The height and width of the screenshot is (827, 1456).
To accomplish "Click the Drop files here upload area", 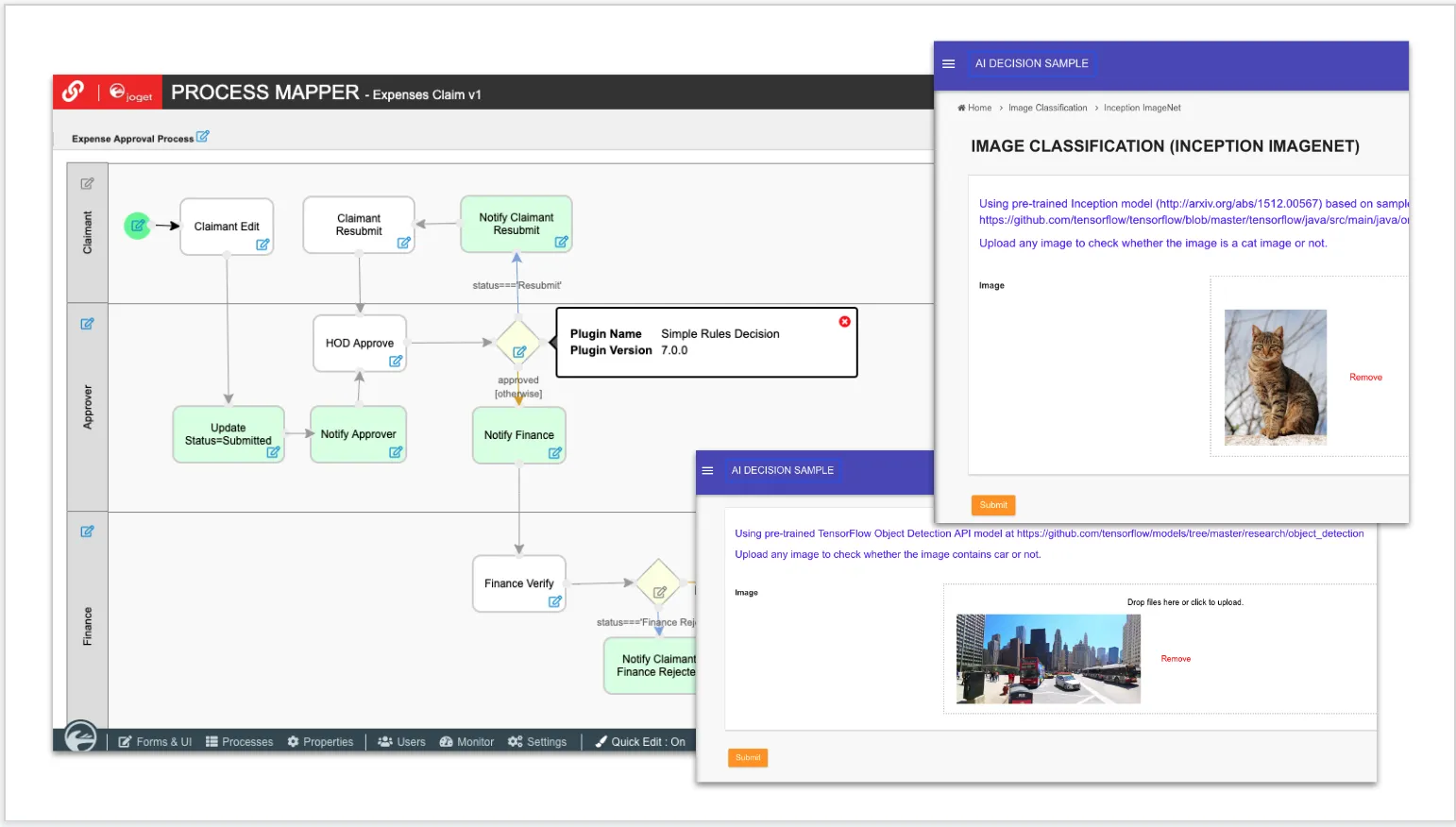I will [1185, 602].
